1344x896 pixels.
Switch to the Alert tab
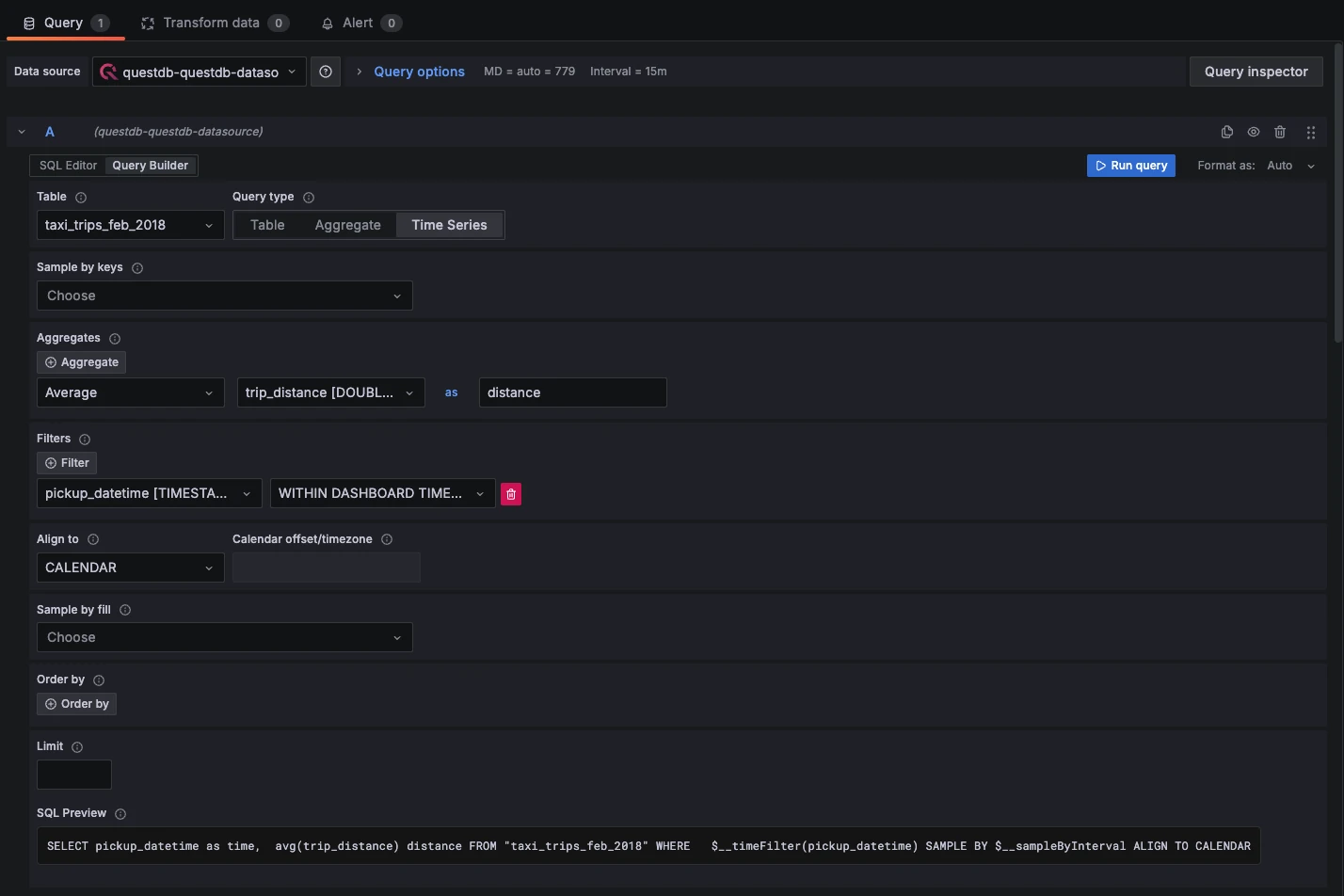coord(361,23)
